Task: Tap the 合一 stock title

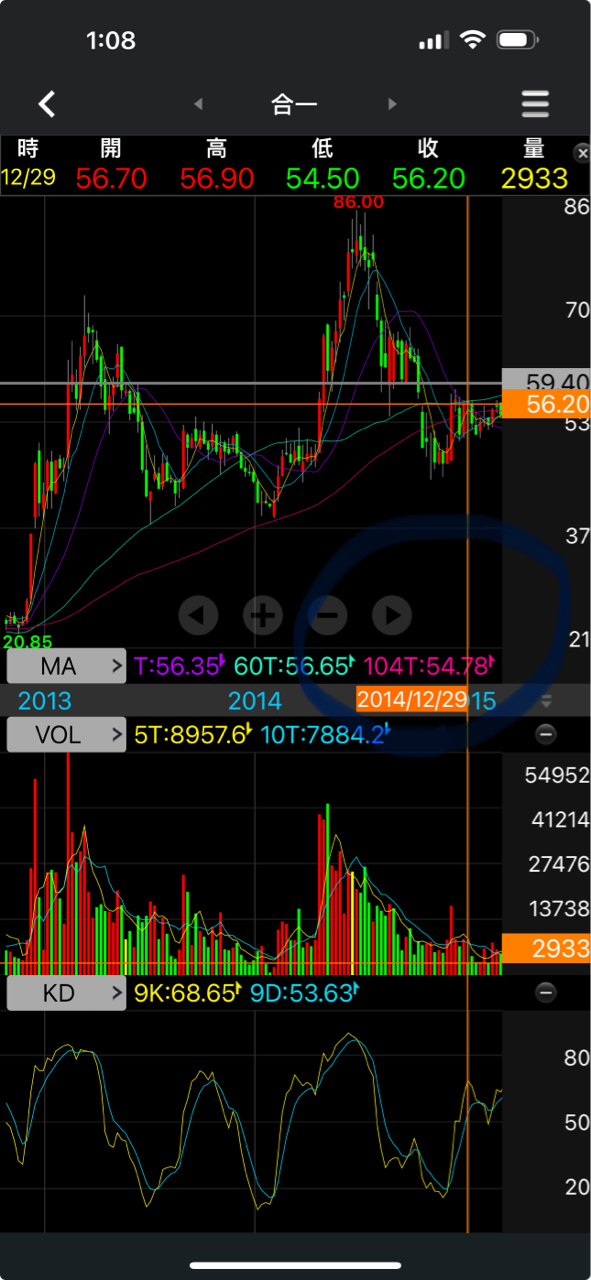Action: (294, 104)
